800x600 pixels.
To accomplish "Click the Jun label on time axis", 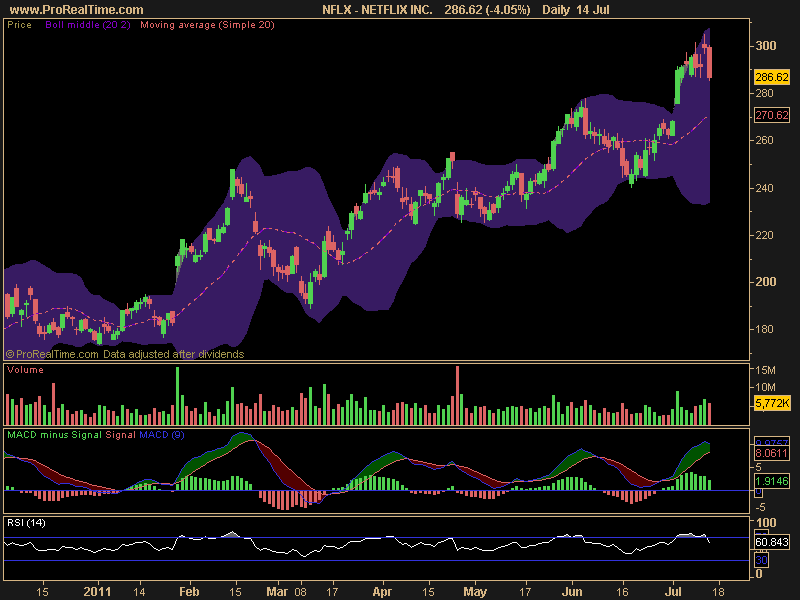I will (572, 591).
